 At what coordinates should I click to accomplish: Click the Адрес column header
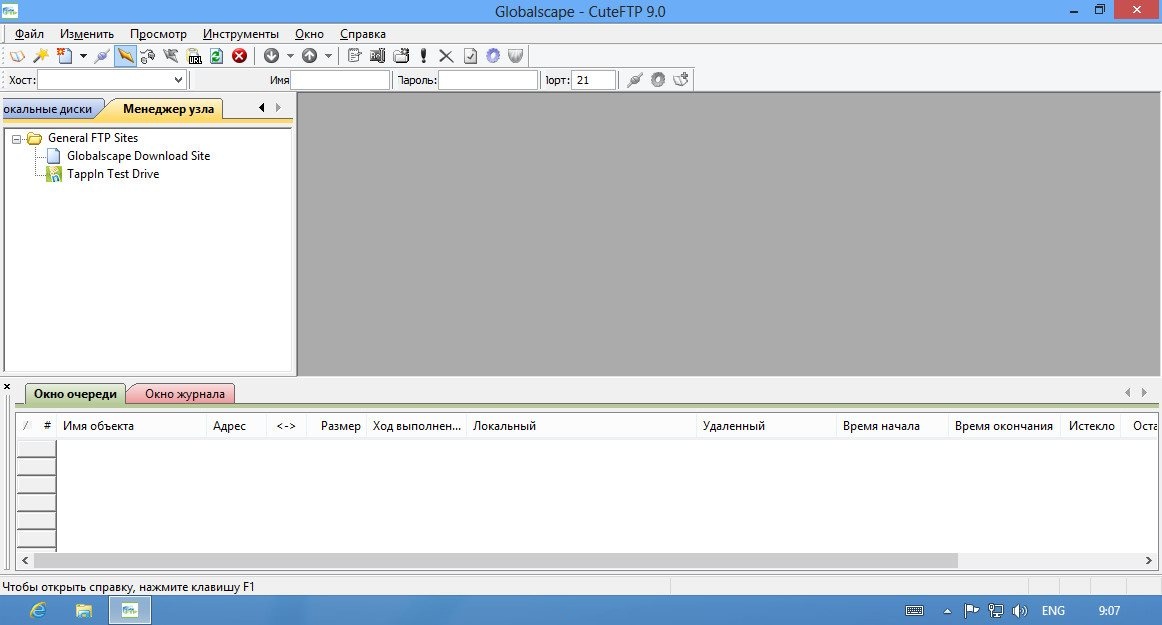(236, 426)
